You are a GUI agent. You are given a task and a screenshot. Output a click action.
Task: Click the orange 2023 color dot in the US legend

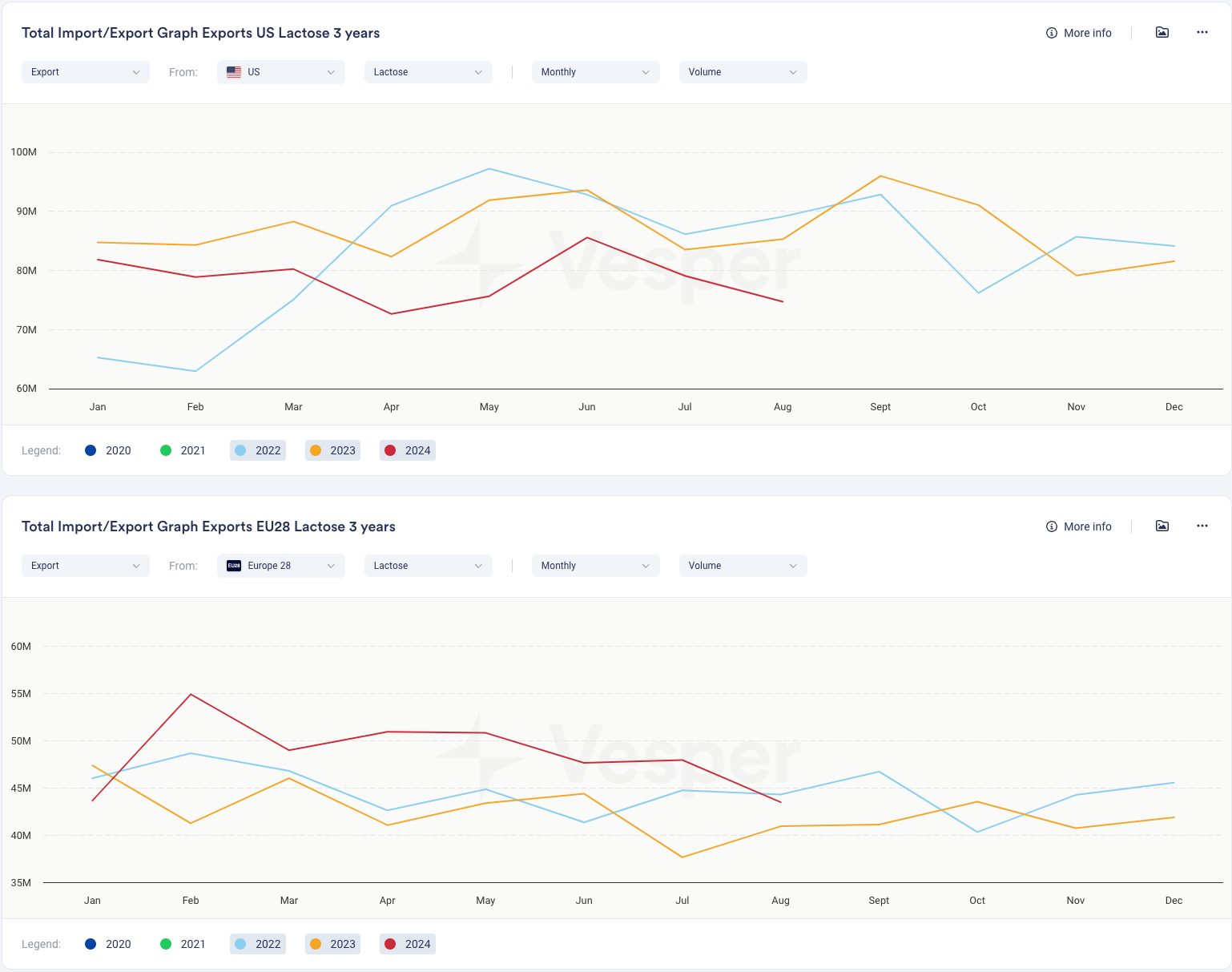tap(316, 450)
